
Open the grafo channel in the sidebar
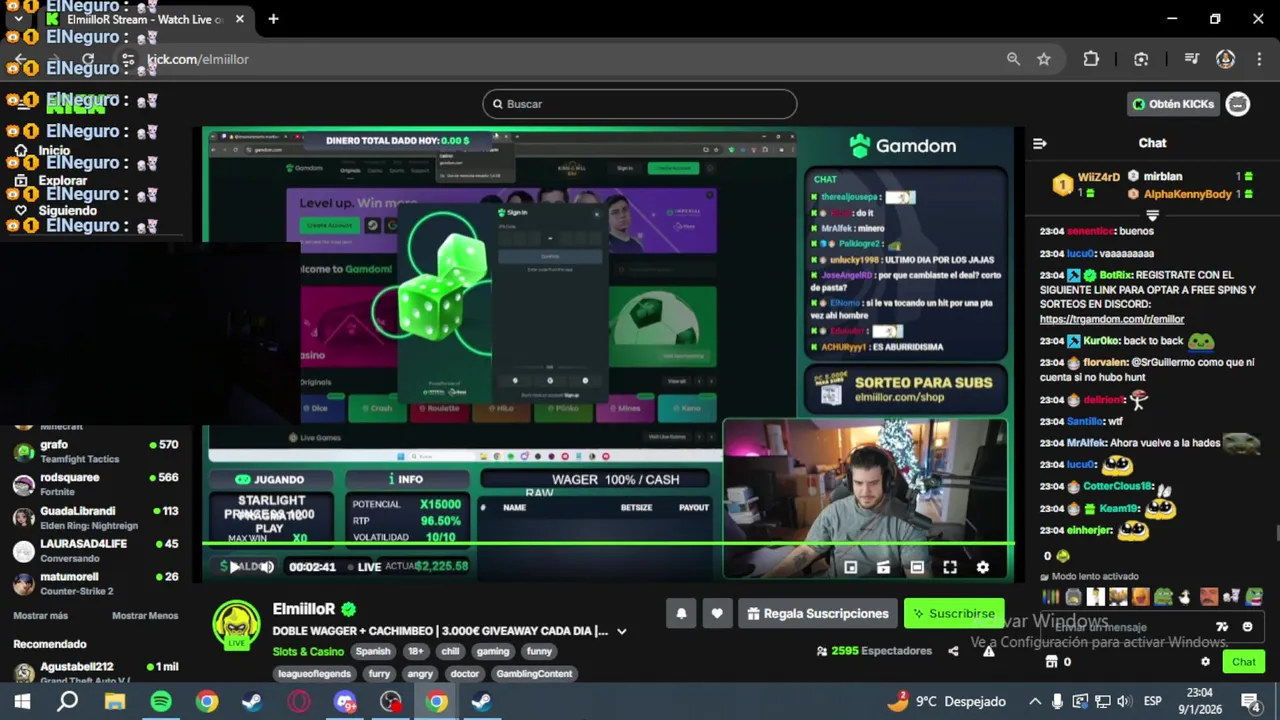95,451
